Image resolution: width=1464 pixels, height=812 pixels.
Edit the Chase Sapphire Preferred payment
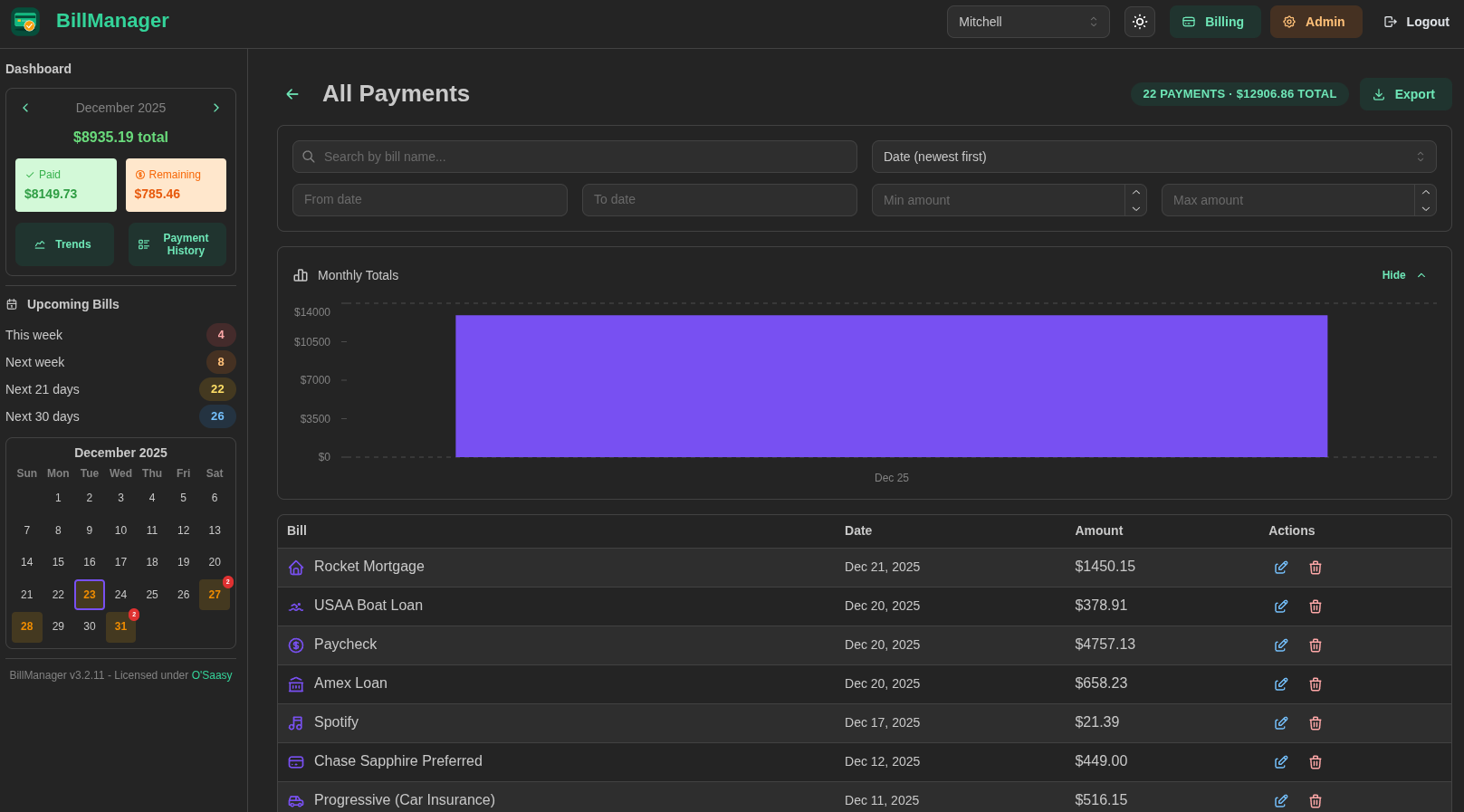pos(1281,762)
